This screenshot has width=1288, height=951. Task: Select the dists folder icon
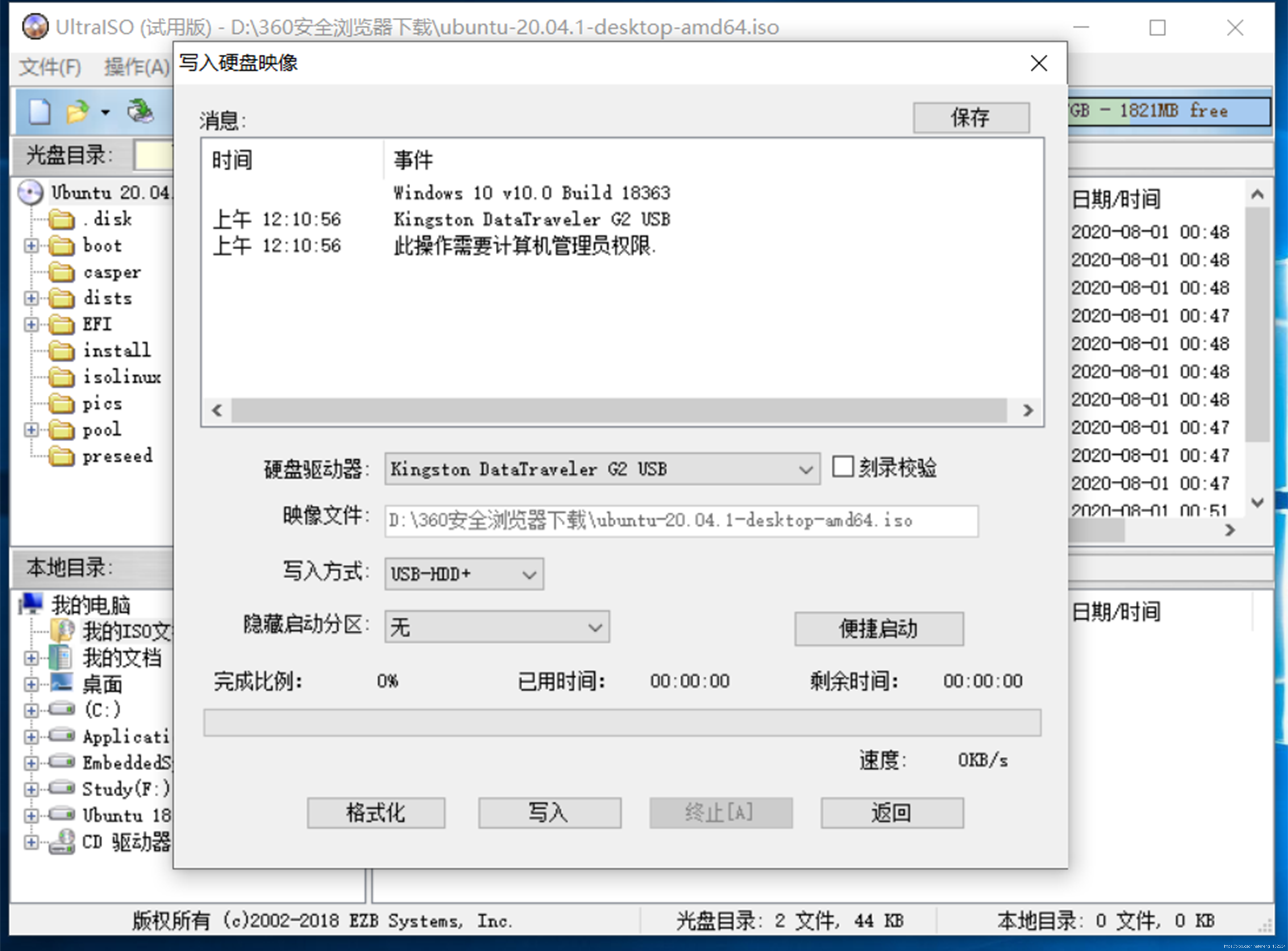pyautogui.click(x=62, y=298)
